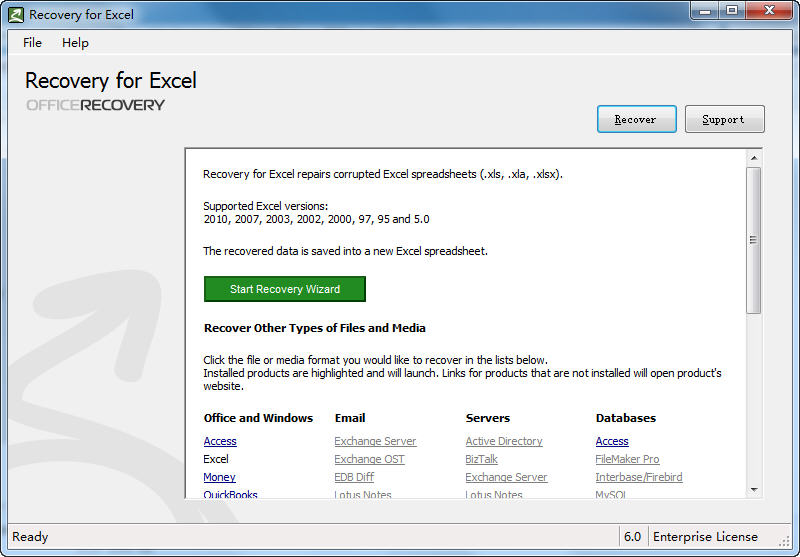Image resolution: width=800 pixels, height=557 pixels.
Task: Click the scrollbar up arrow
Action: point(754,157)
